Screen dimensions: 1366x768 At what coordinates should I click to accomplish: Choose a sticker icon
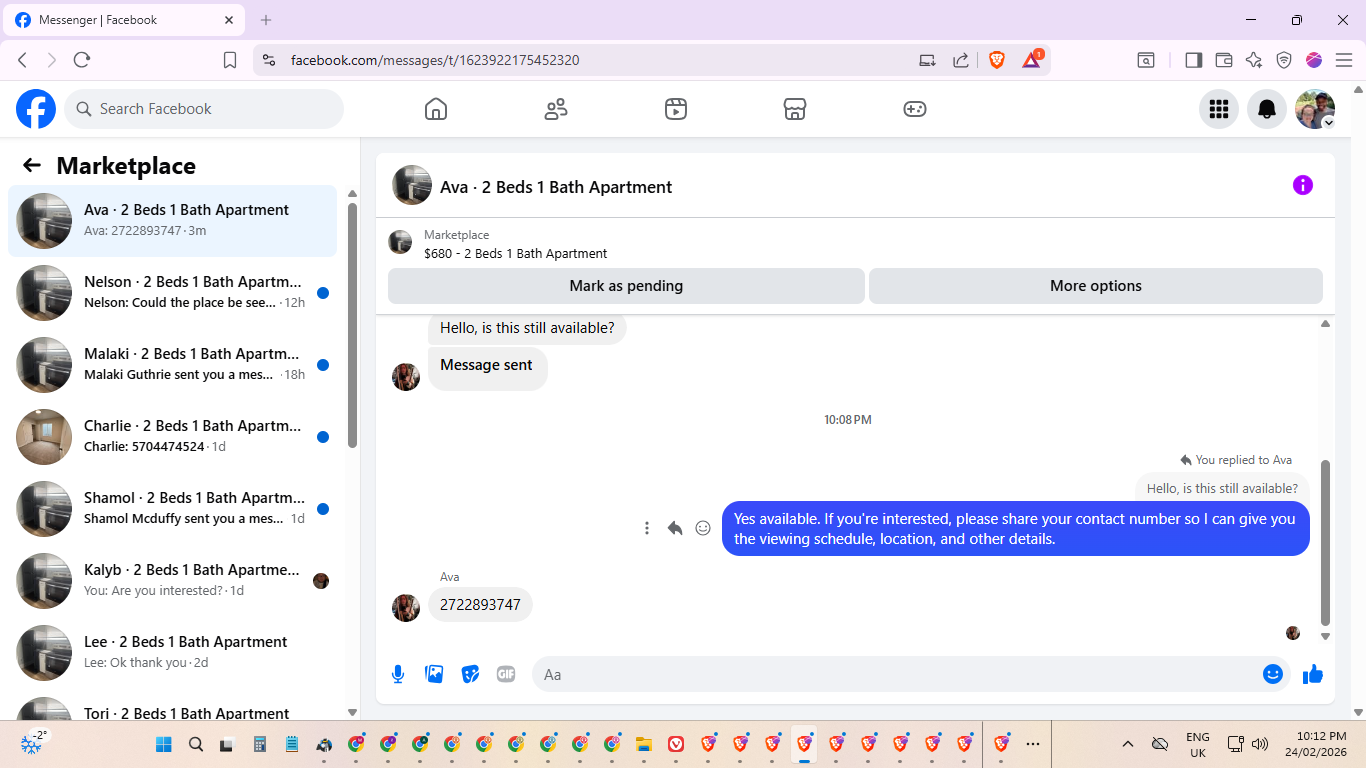(x=470, y=674)
